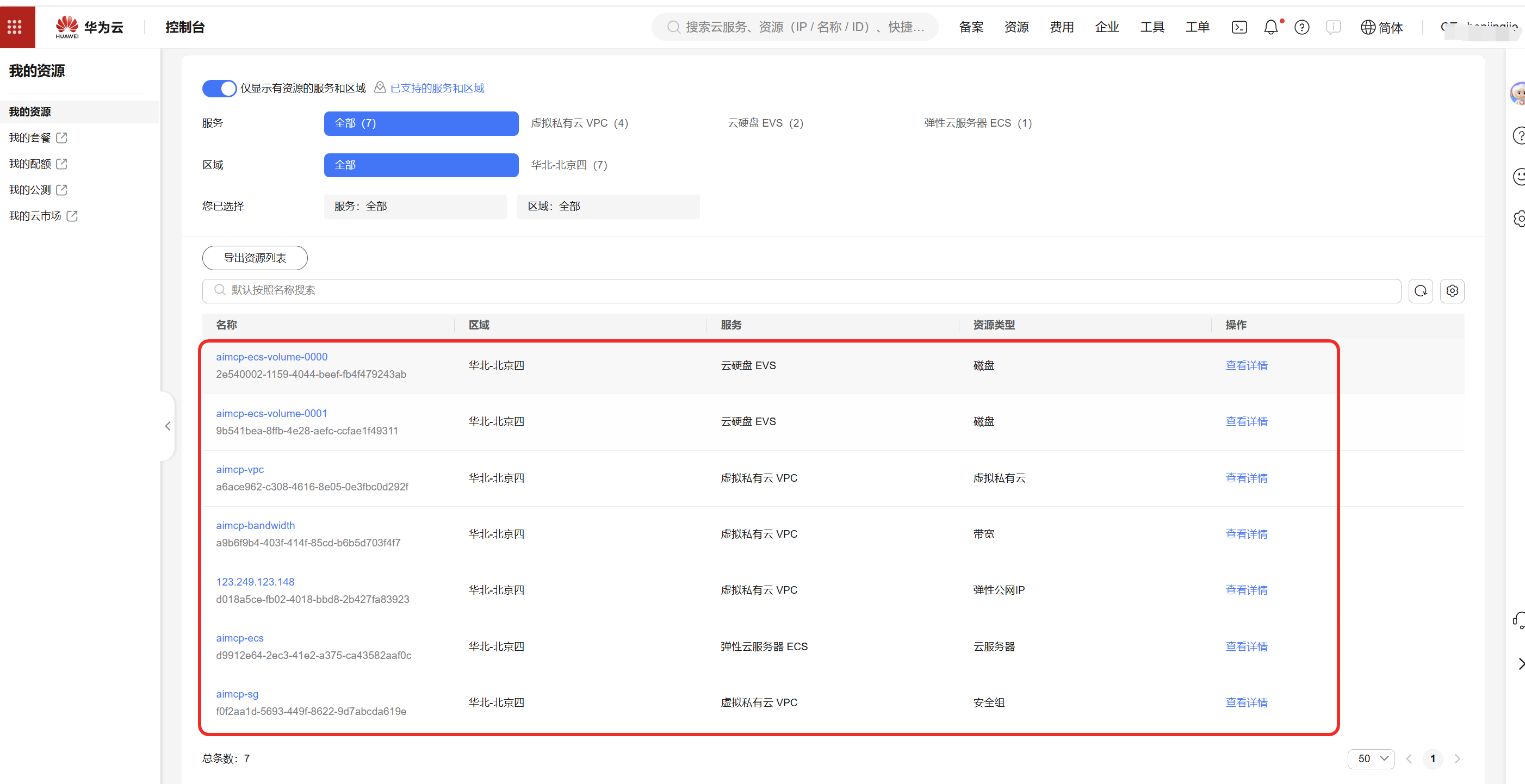1525x784 pixels.
Task: View details for aimcp-ecs-volume-0000
Action: (x=1246, y=366)
